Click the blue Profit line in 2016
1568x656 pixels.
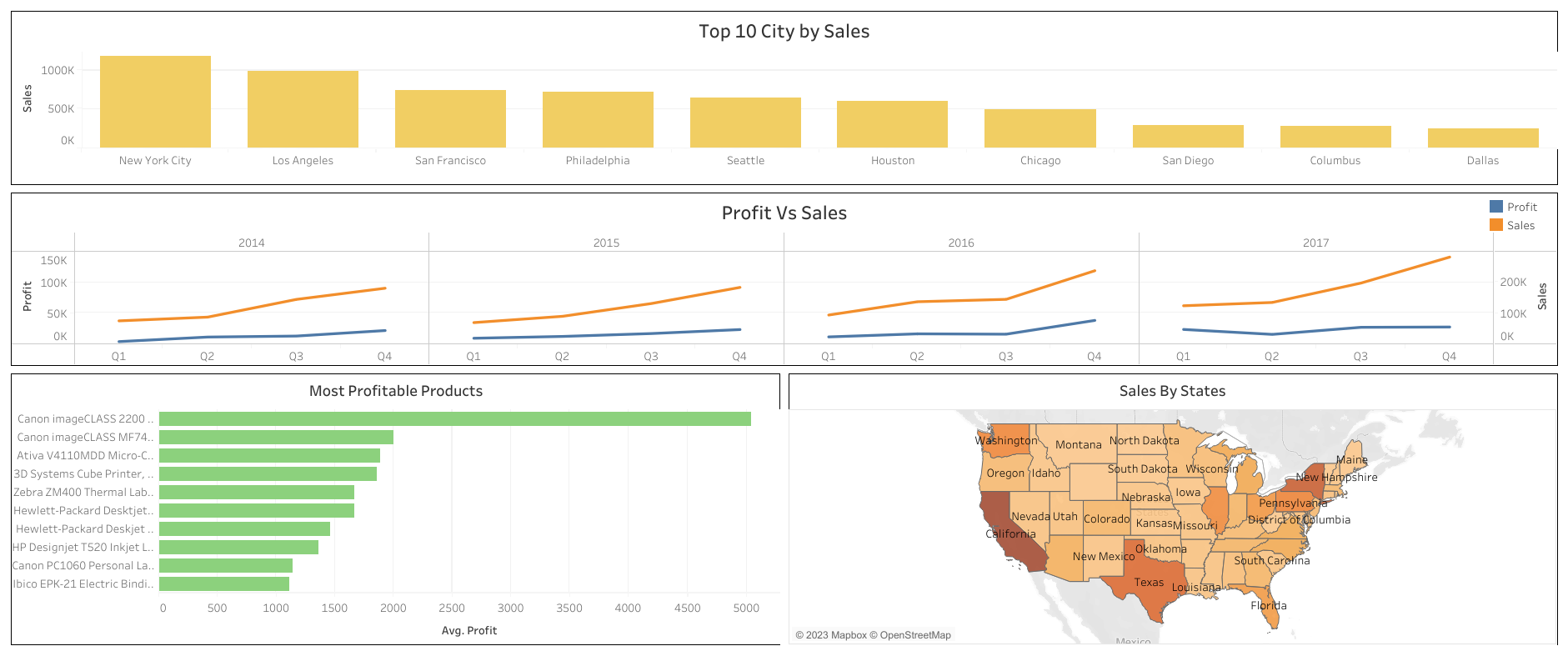point(1006,334)
